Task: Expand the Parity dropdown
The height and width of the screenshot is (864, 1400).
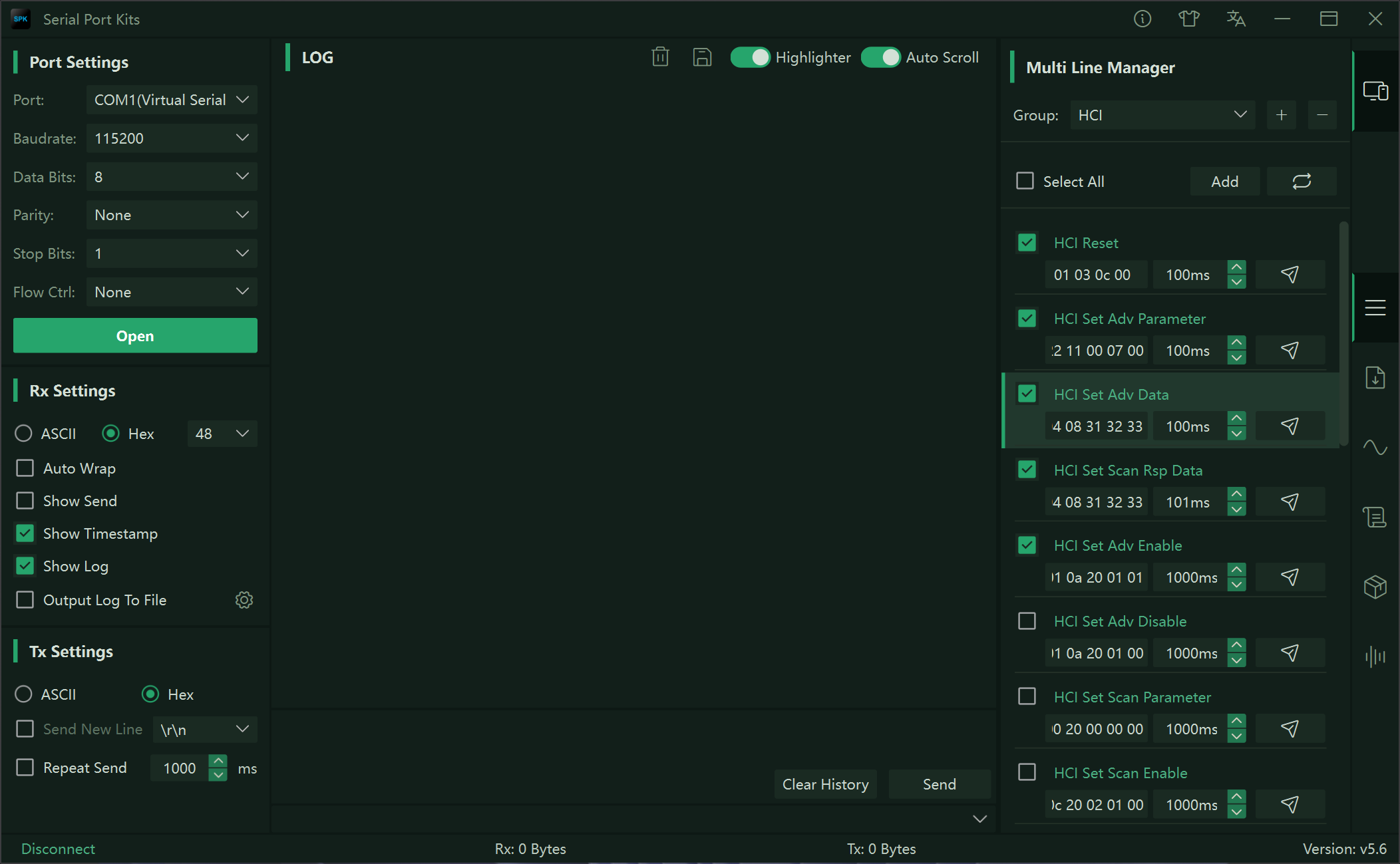Action: click(172, 215)
